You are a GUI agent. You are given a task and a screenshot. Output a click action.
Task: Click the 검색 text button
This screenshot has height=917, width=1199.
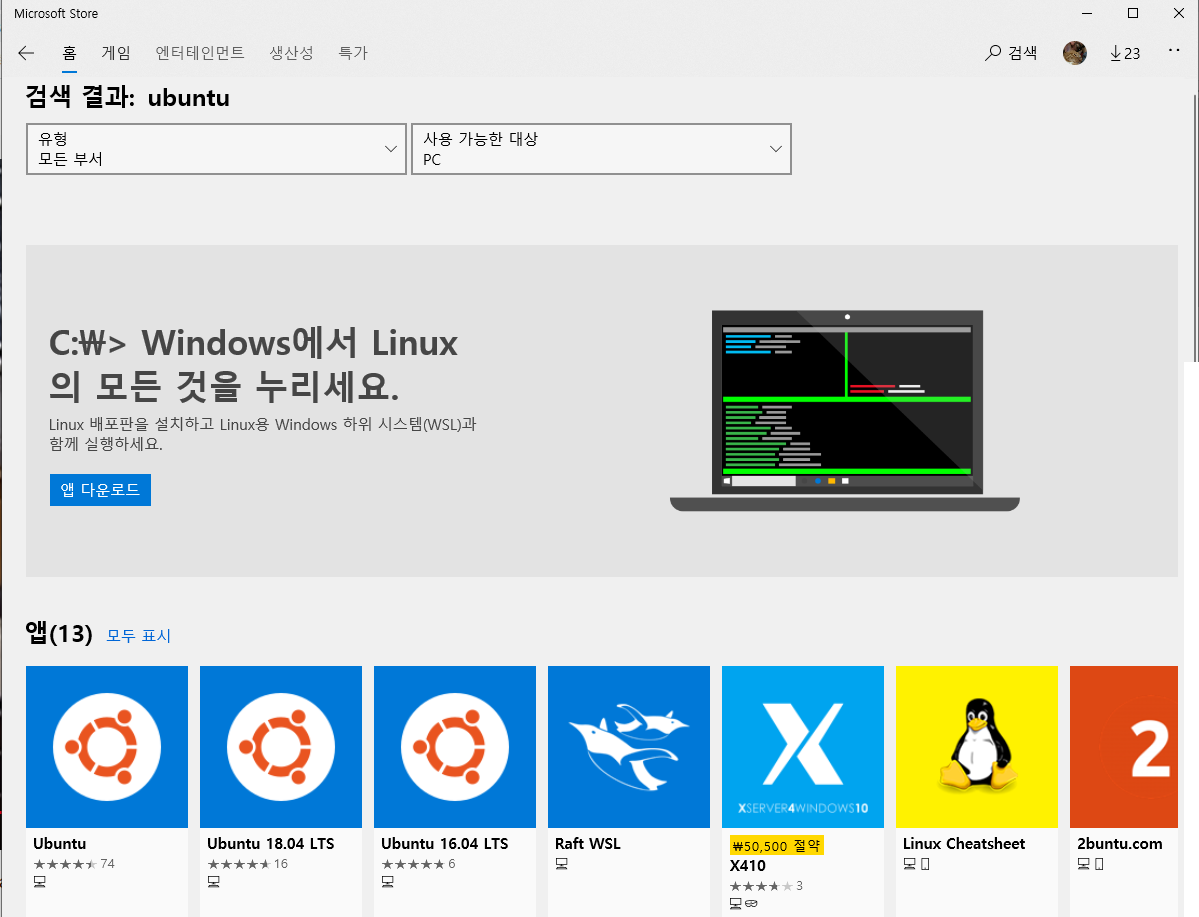pyautogui.click(x=1022, y=53)
